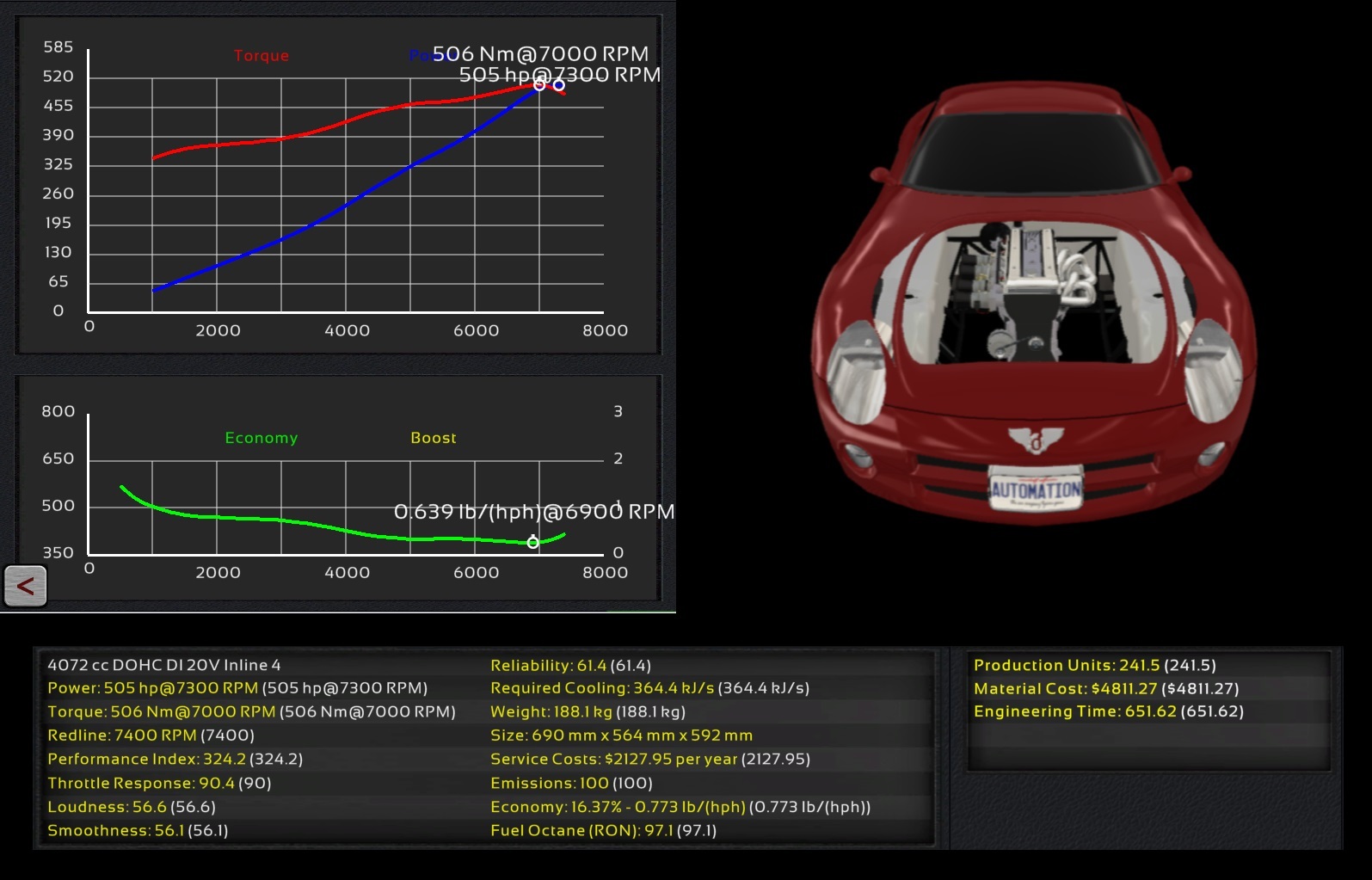Select the Material Cost stat row

pos(1105,689)
